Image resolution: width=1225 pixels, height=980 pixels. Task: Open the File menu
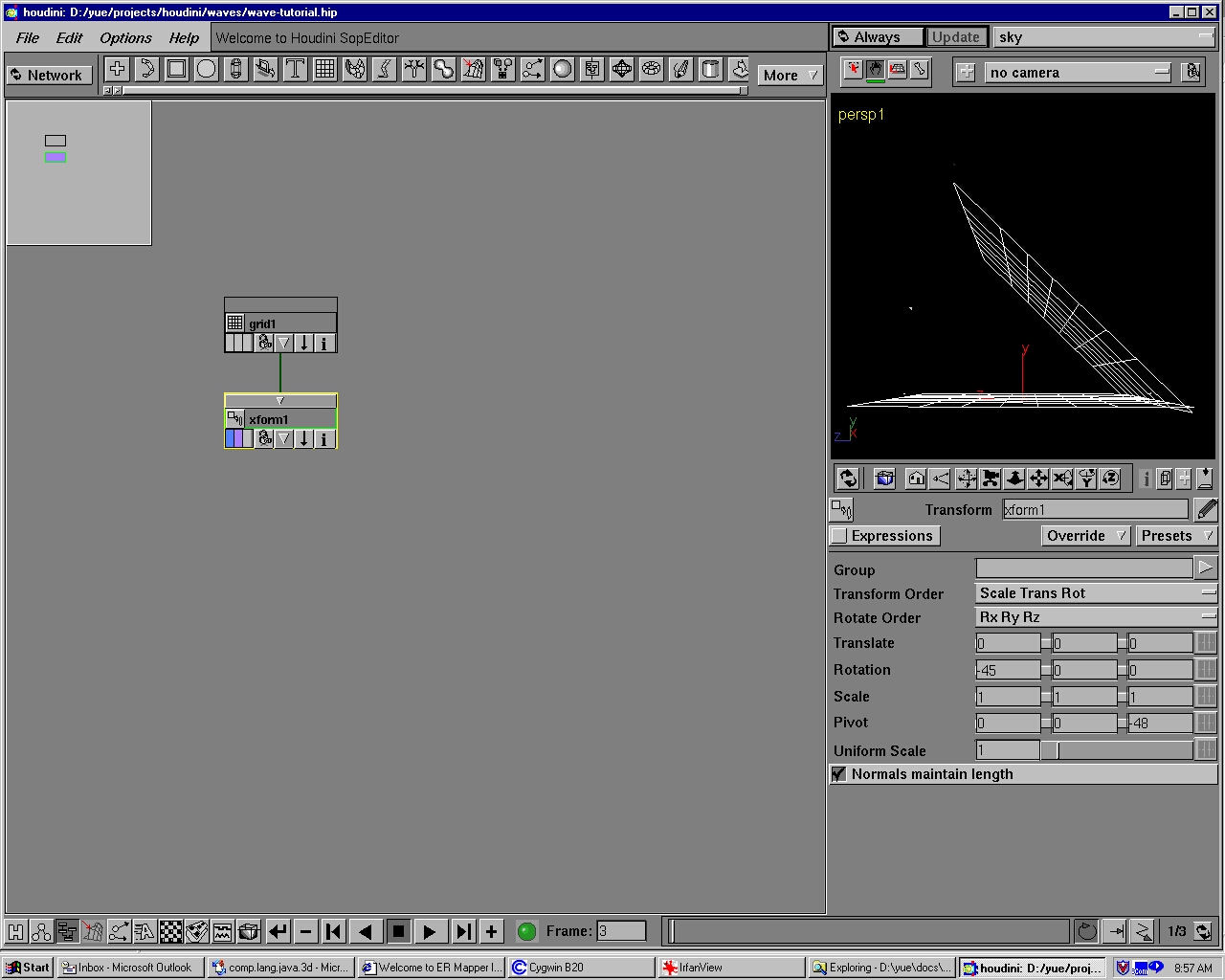pyautogui.click(x=26, y=37)
